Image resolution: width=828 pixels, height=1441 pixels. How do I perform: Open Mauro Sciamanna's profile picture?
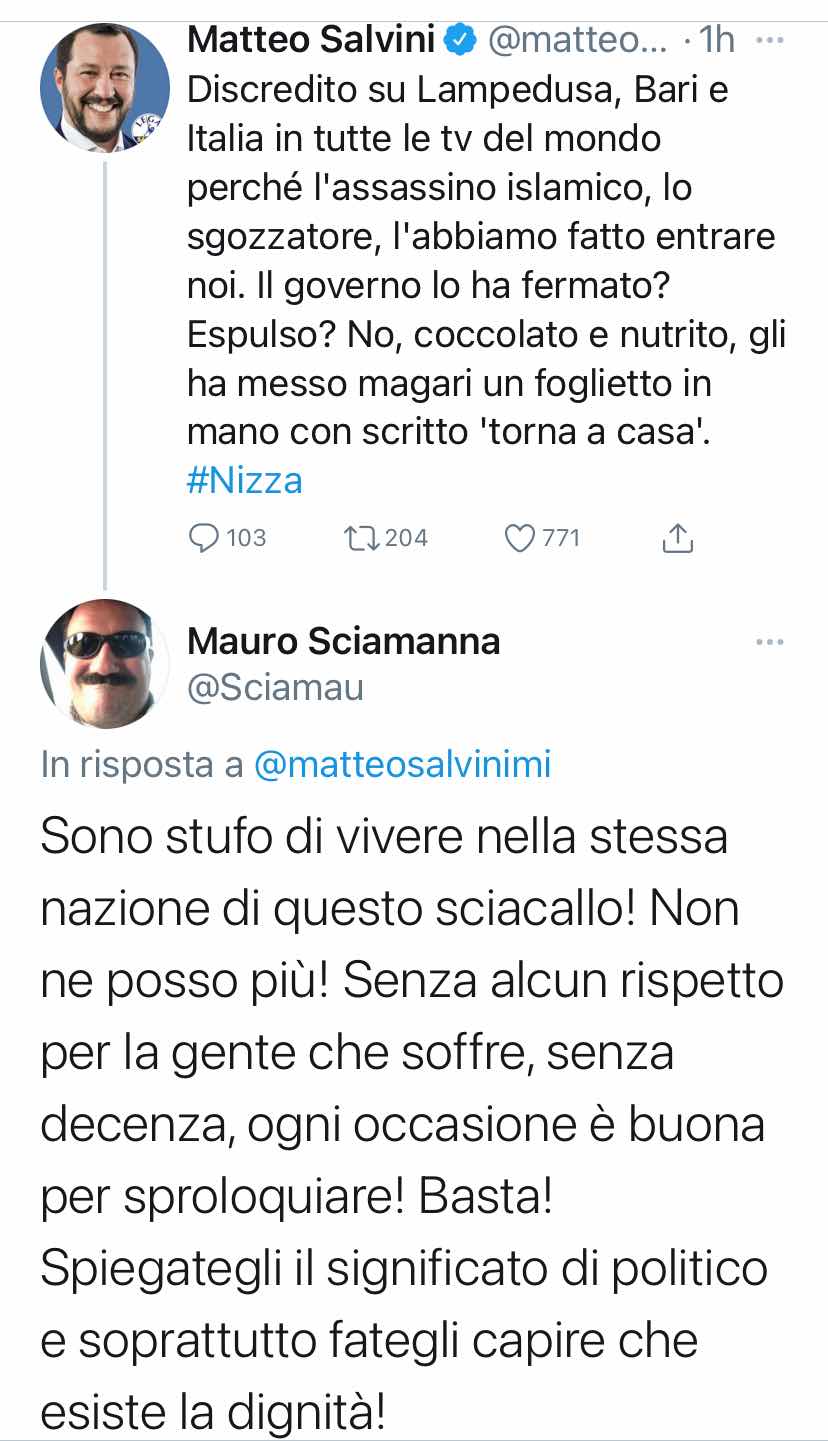coord(105,664)
